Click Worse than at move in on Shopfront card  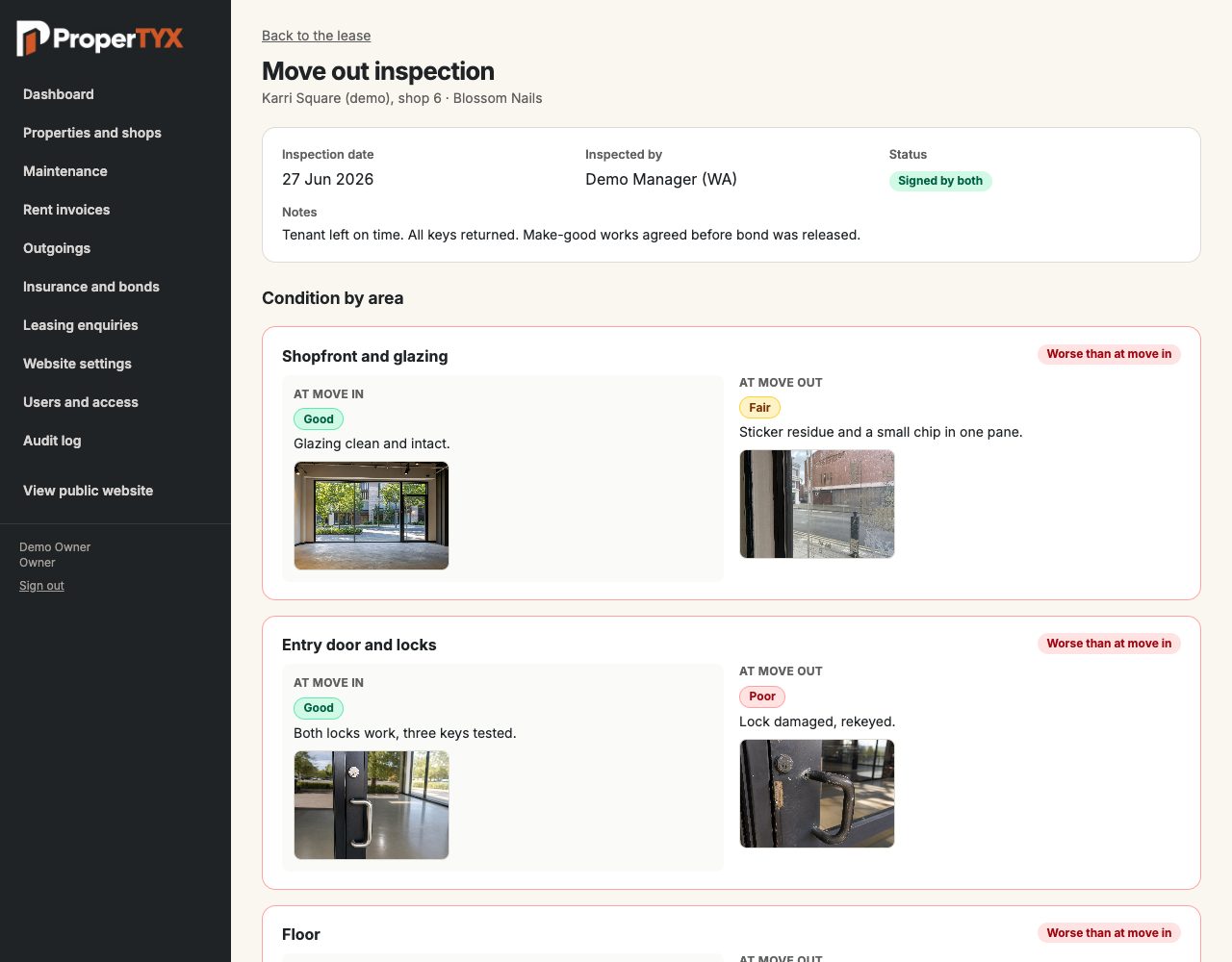(x=1109, y=354)
